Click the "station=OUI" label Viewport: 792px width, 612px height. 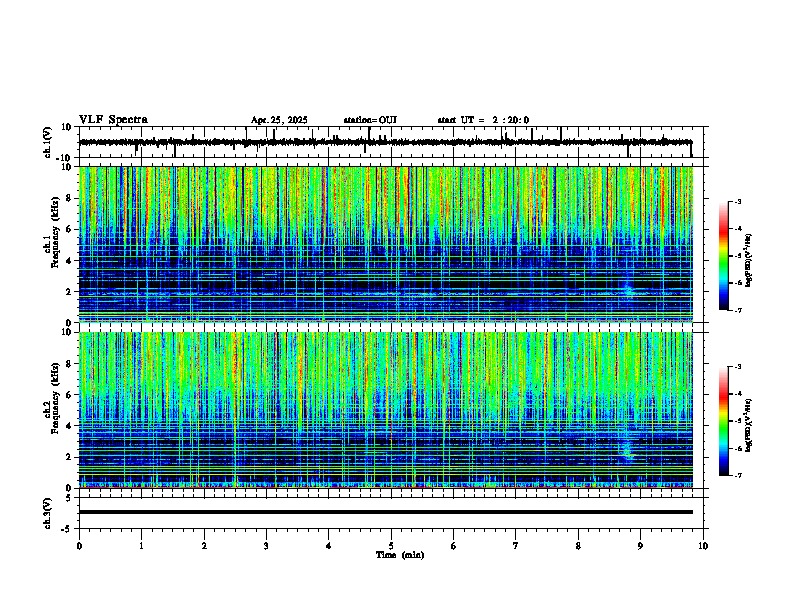[x=370, y=120]
